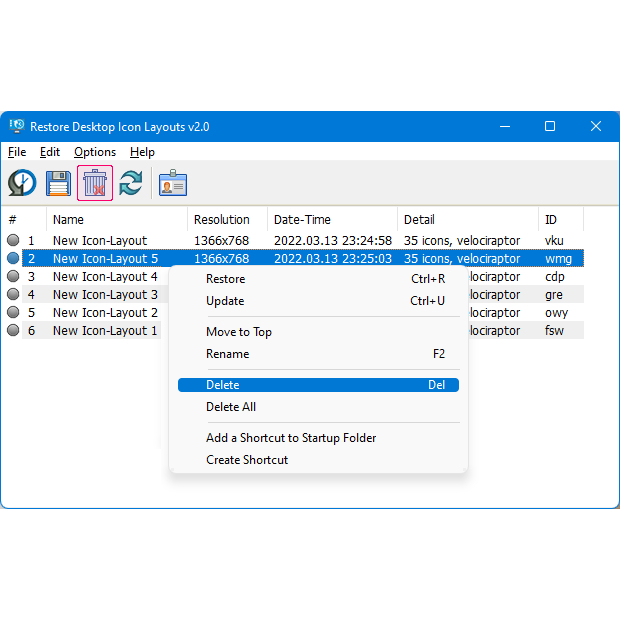Screen dimensions: 620x620
Task: Open the Edit menu
Action: [50, 152]
